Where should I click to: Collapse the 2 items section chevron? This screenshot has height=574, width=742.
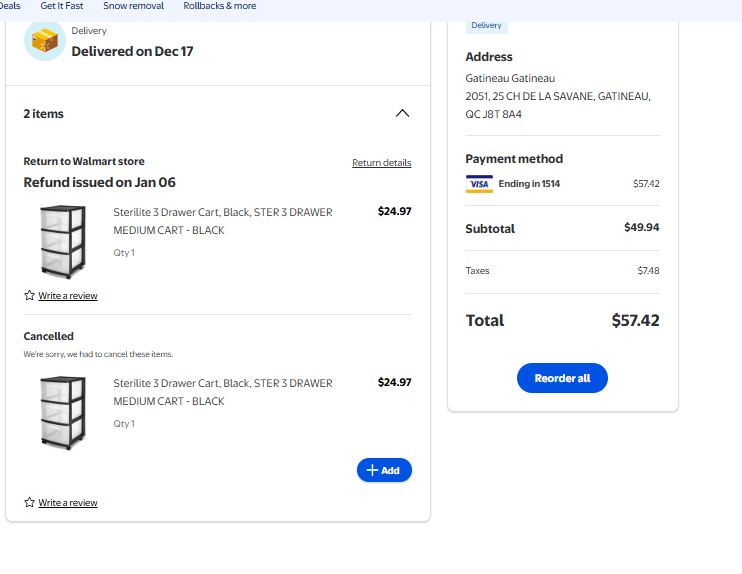pyautogui.click(x=402, y=113)
